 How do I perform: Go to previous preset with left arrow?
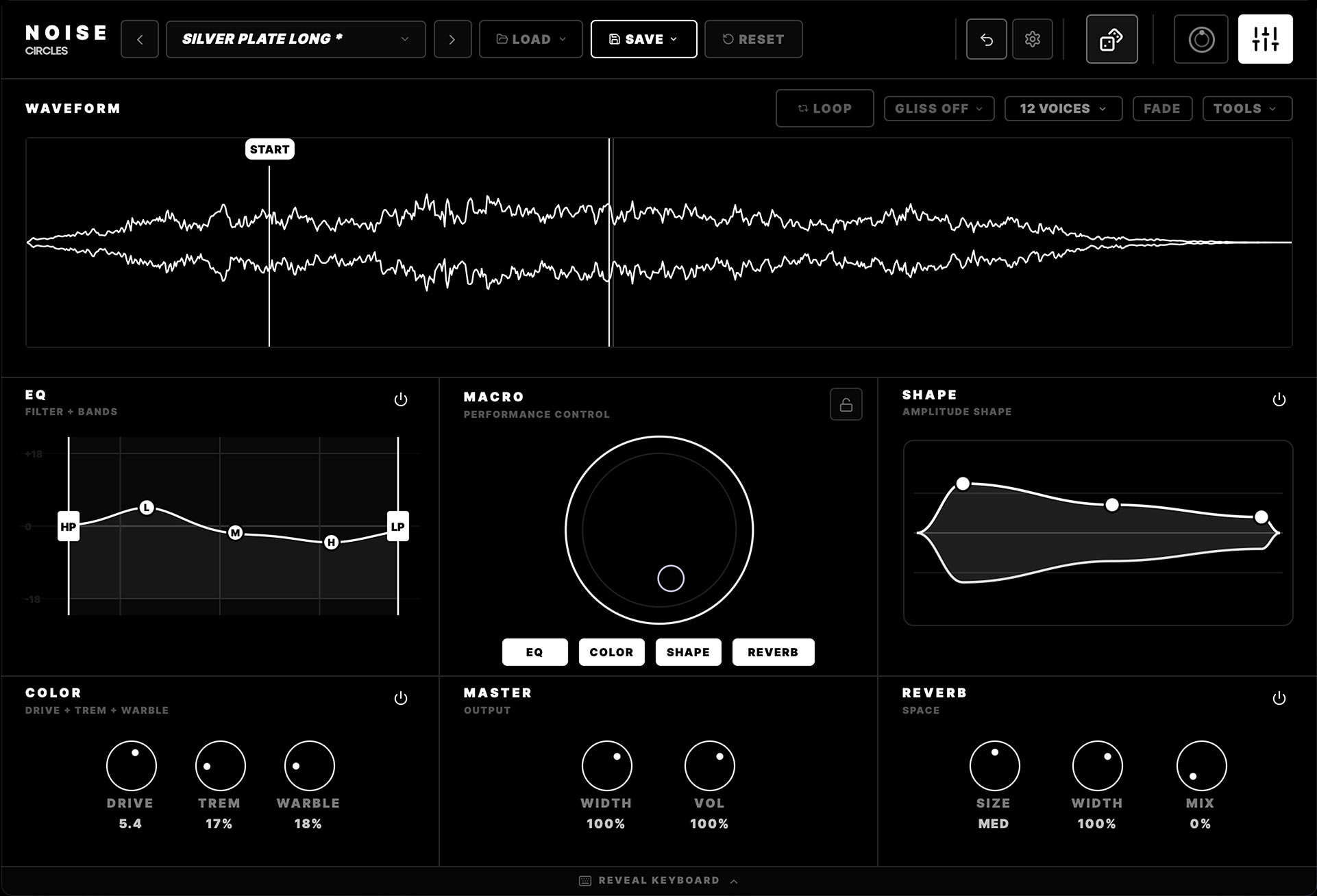pos(140,39)
